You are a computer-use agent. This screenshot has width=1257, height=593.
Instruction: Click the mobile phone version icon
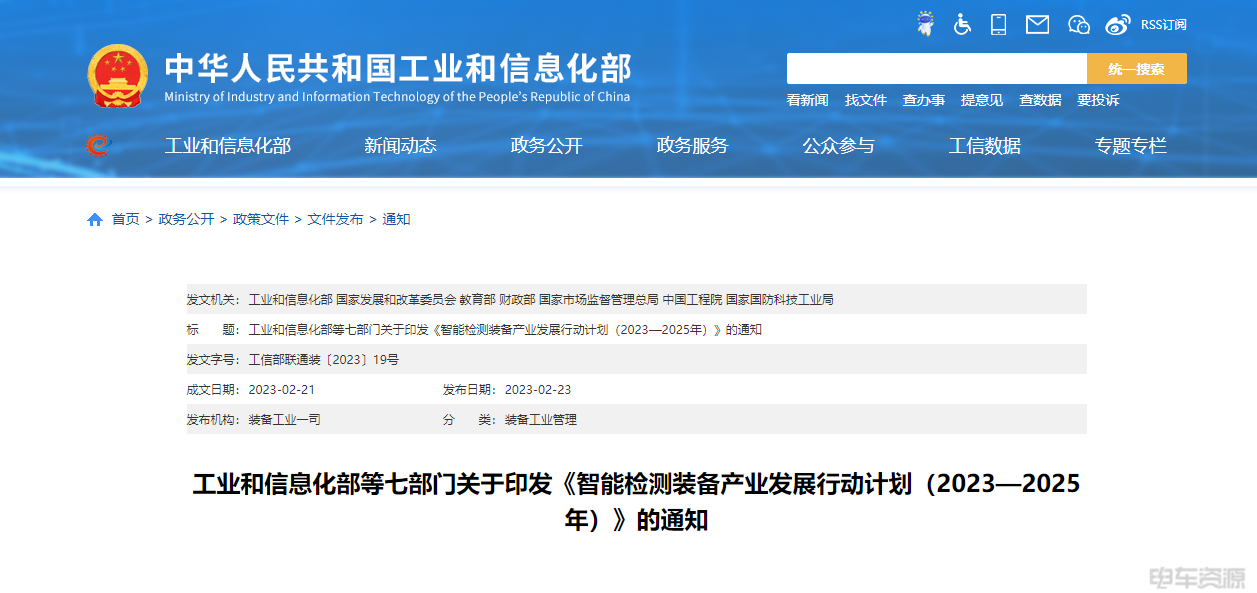click(998, 24)
